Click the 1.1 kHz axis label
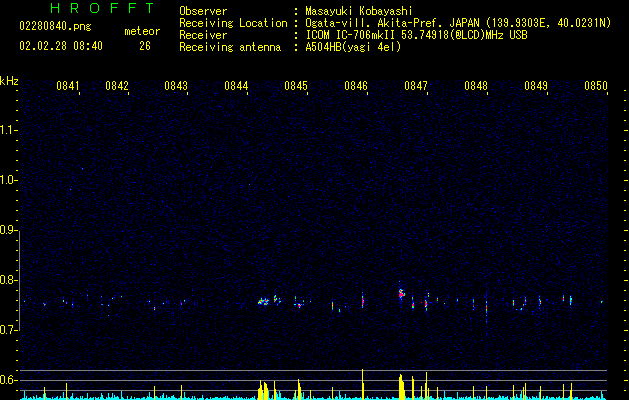The height and width of the screenshot is (400, 629). pos(9,130)
